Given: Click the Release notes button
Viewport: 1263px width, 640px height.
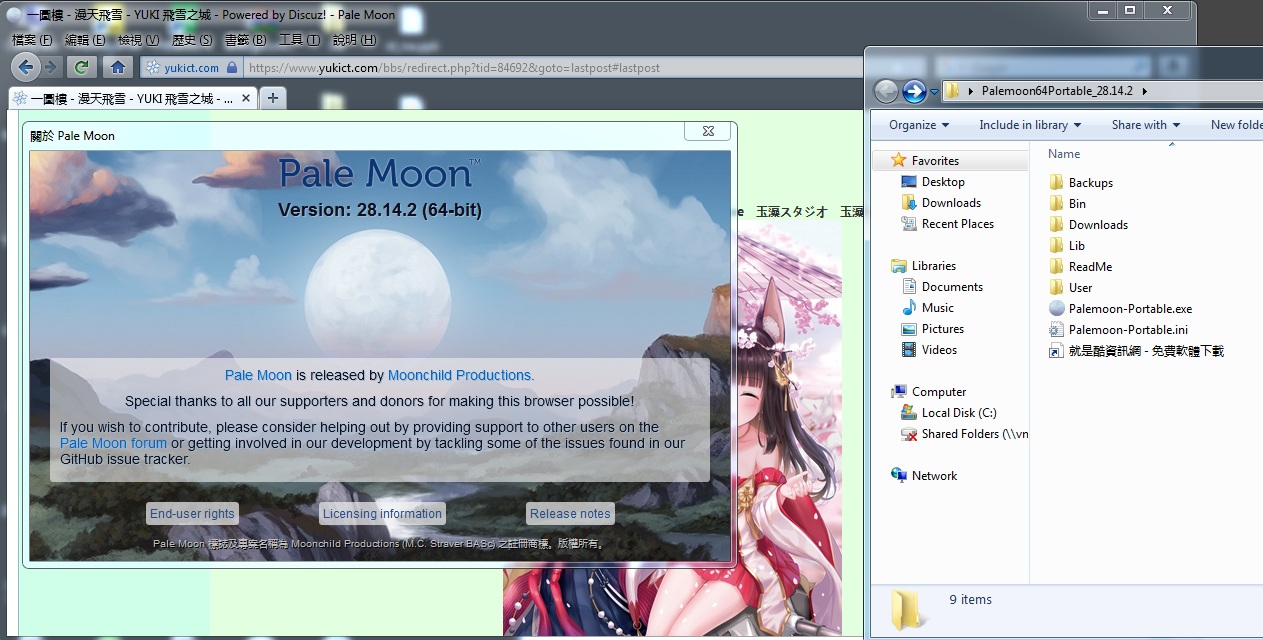Looking at the screenshot, I should tap(570, 513).
